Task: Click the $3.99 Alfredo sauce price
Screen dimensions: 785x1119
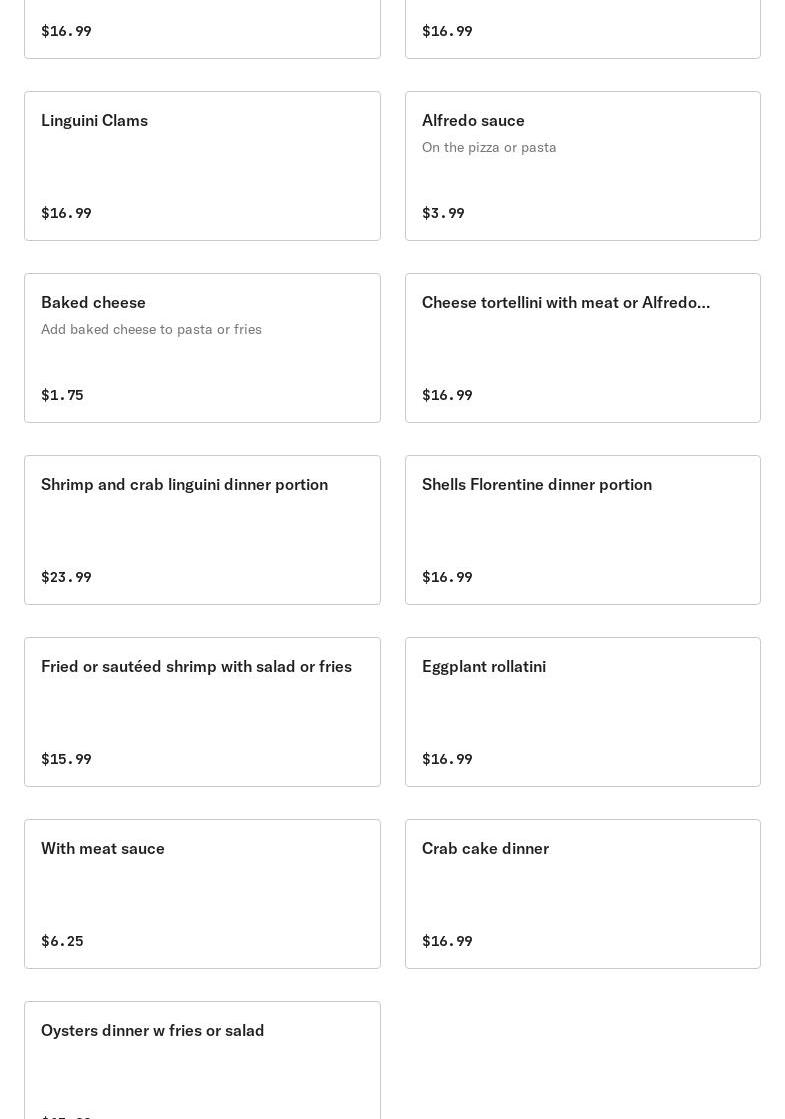Action: click(443, 213)
